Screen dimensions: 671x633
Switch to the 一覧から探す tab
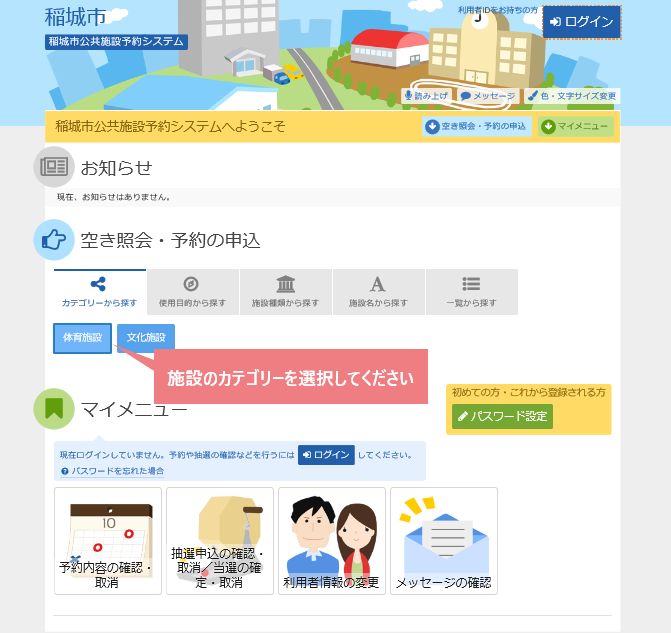(x=472, y=292)
